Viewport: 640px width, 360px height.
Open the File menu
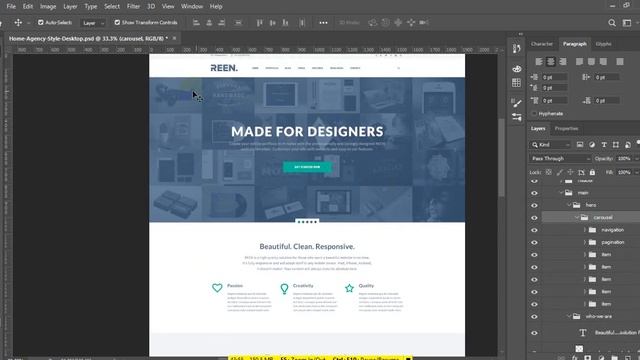point(11,7)
